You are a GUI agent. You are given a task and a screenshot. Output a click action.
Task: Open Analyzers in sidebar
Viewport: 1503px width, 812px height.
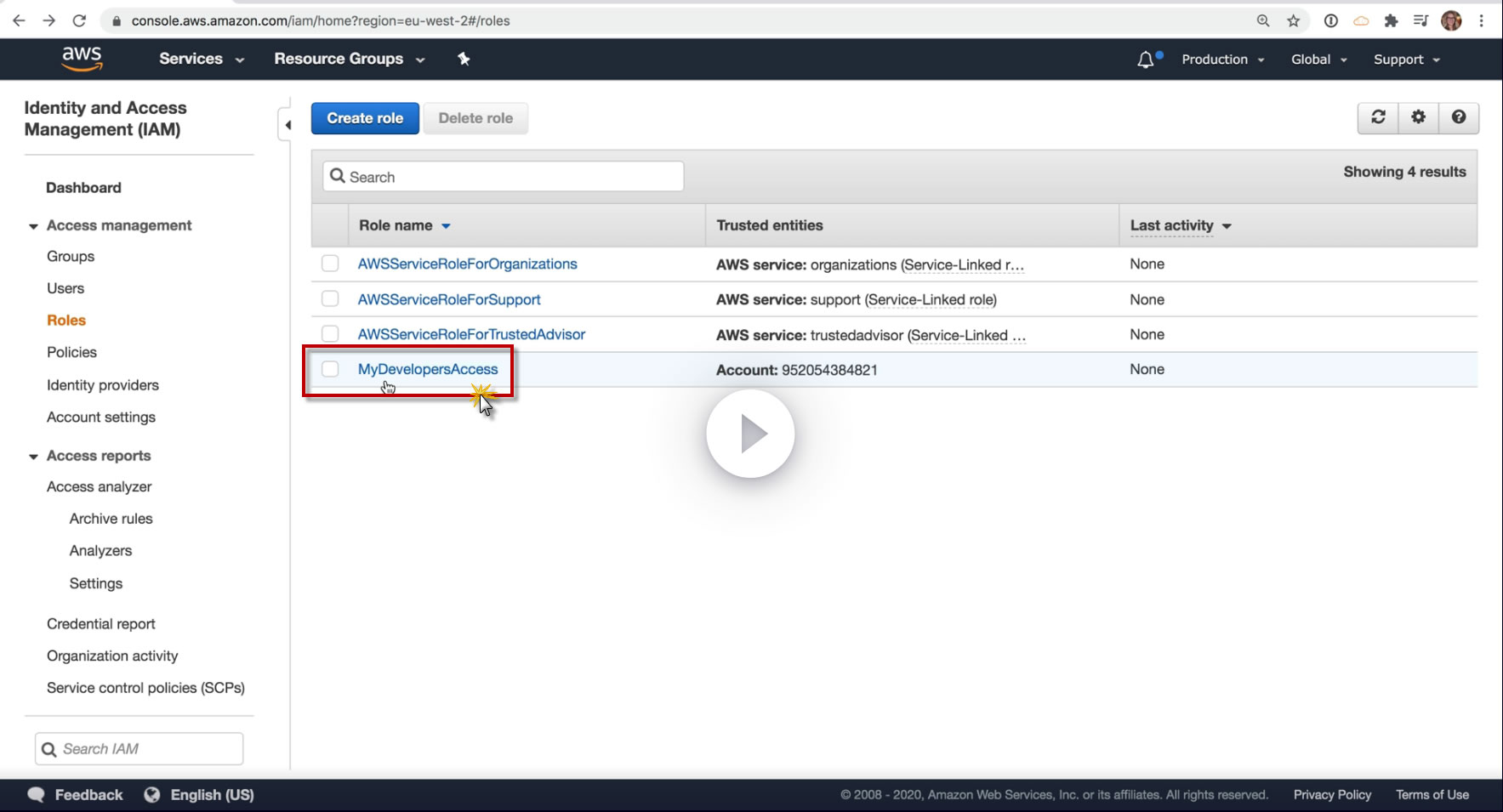click(101, 551)
